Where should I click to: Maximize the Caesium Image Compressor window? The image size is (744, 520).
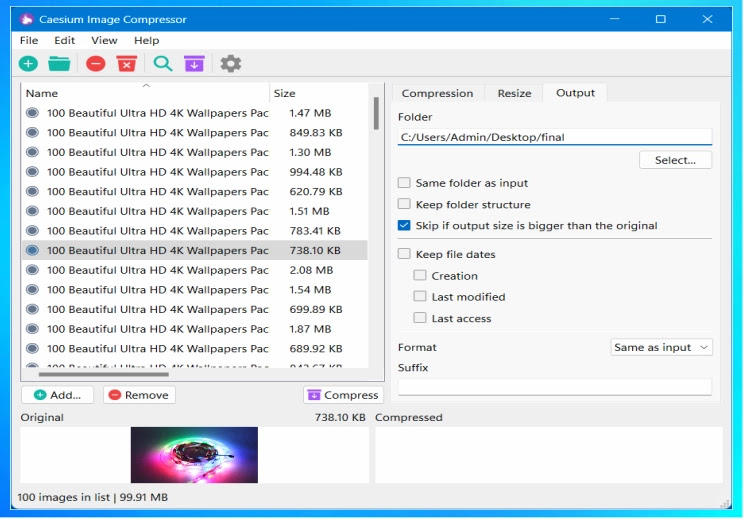coord(660,19)
